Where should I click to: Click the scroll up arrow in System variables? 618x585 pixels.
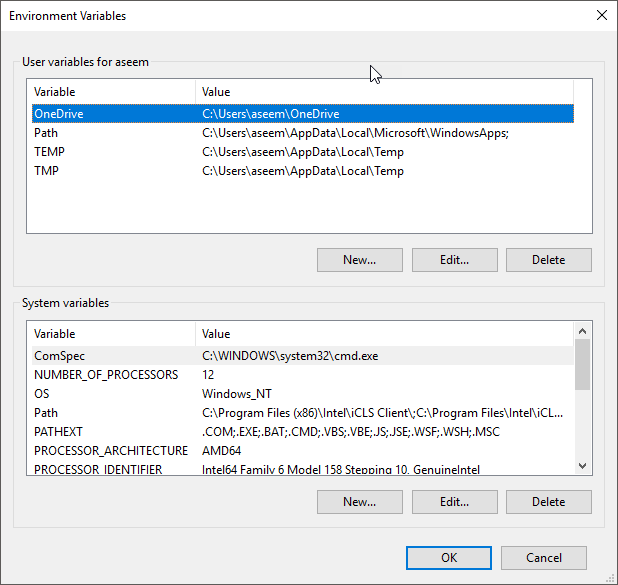click(582, 332)
